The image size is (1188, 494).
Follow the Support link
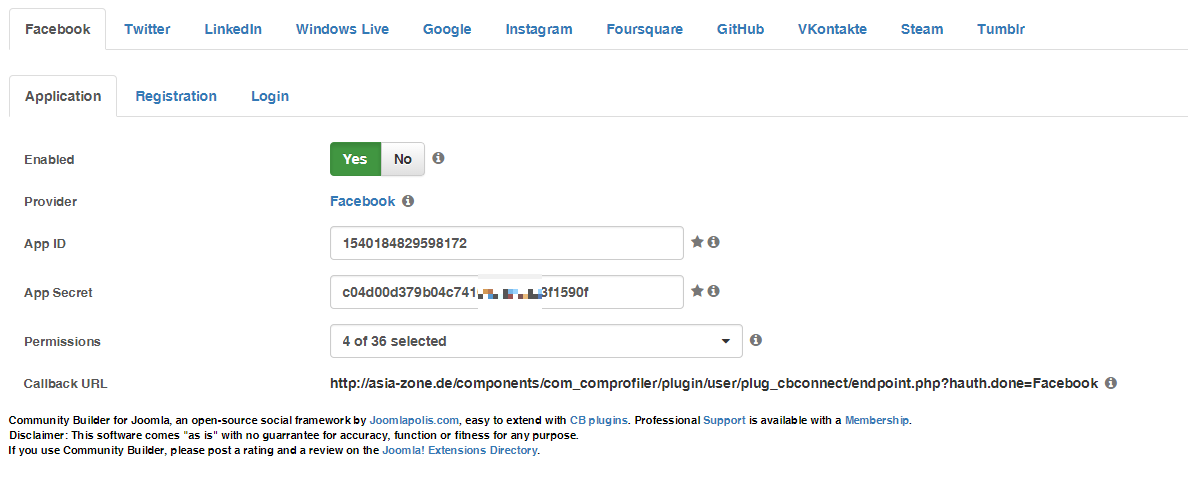724,420
